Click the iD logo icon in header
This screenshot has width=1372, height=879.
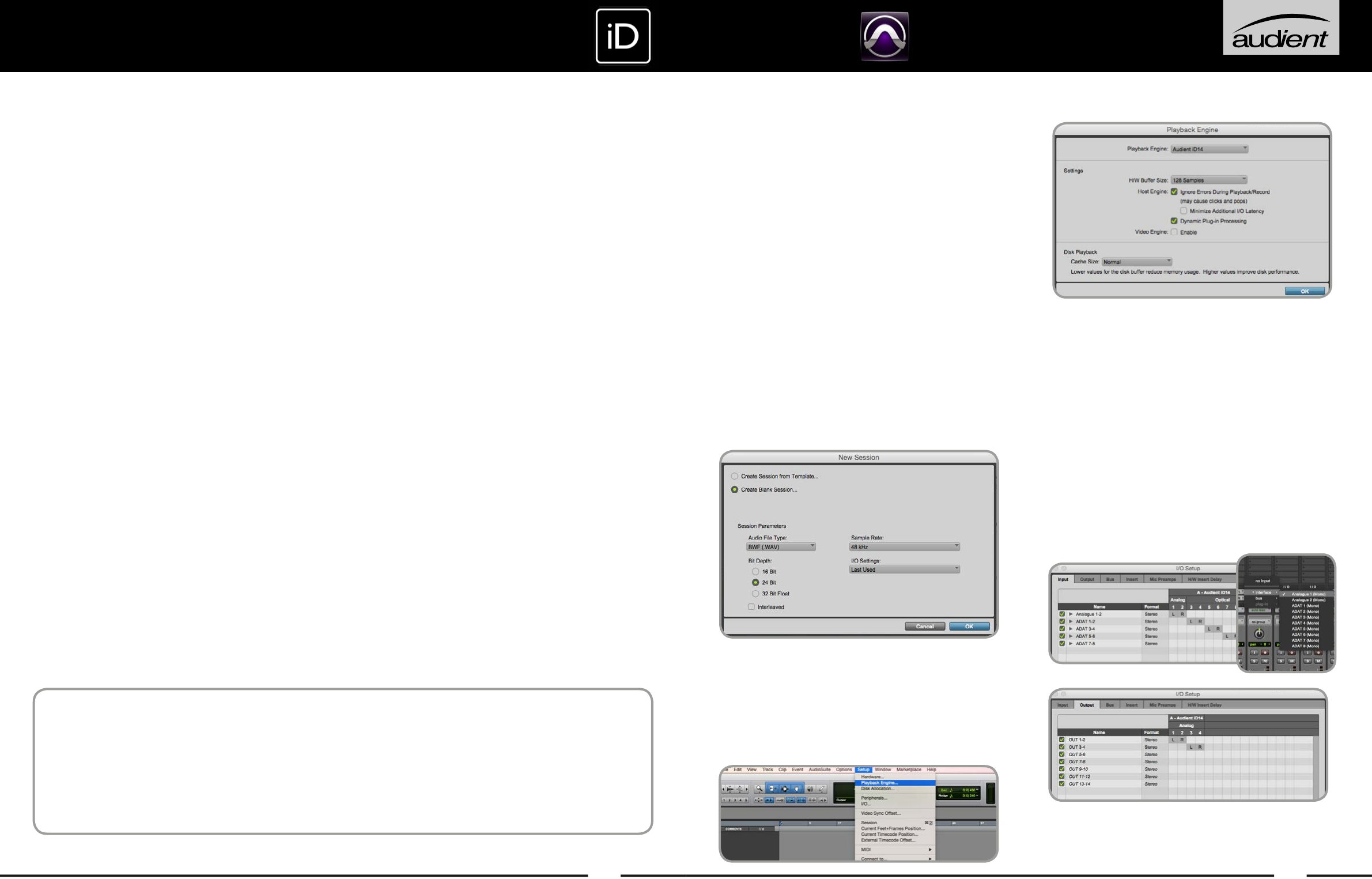click(x=623, y=36)
